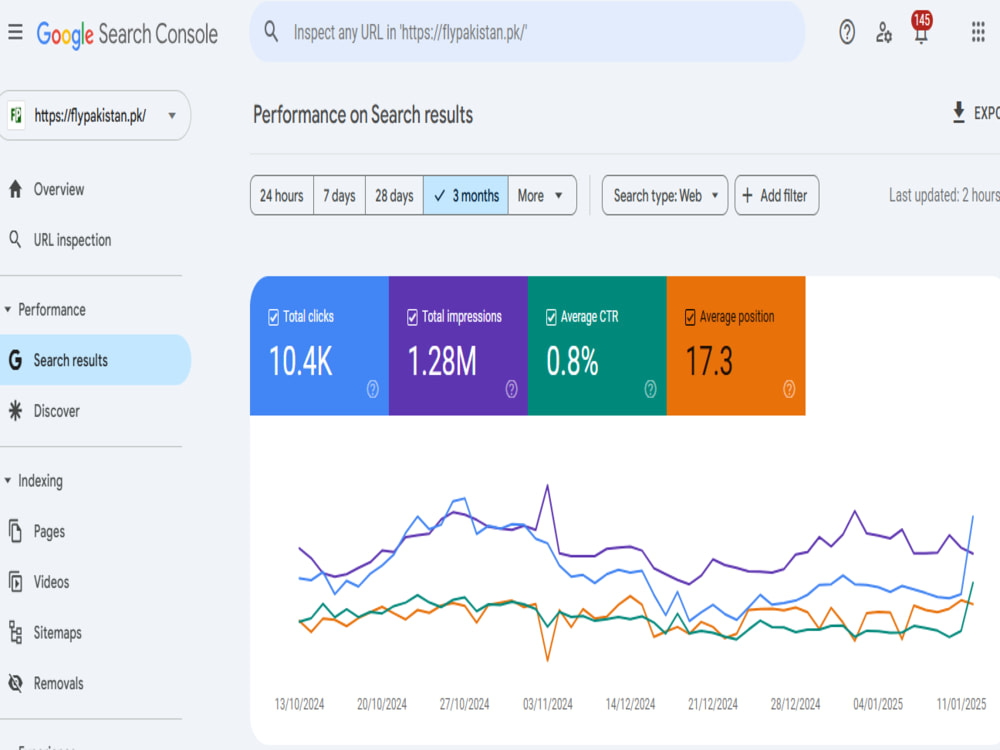The width and height of the screenshot is (1000, 750).
Task: Click the Pages document icon
Action: point(15,531)
